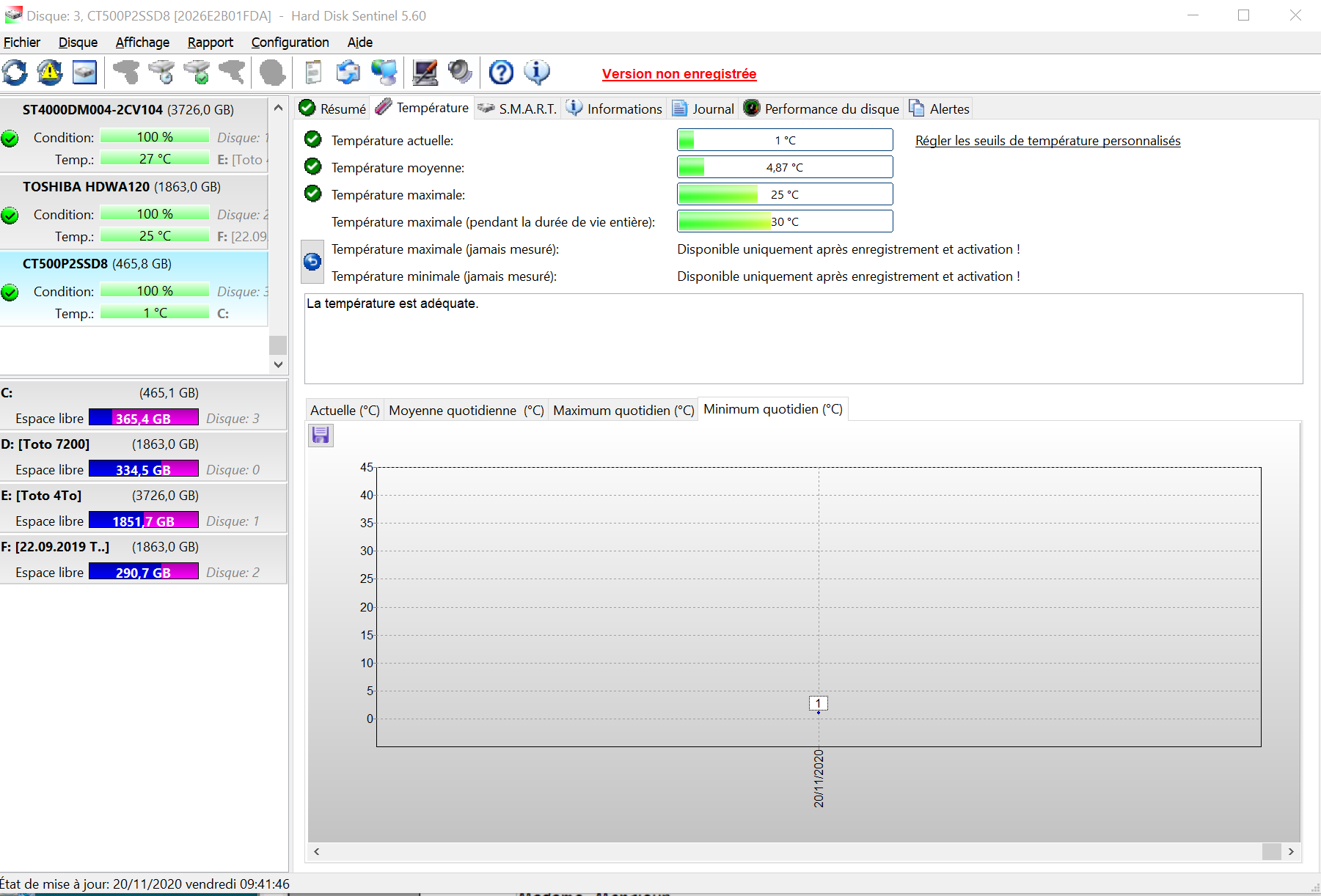Open the Configuration menu
The height and width of the screenshot is (896, 1321).
pos(290,43)
